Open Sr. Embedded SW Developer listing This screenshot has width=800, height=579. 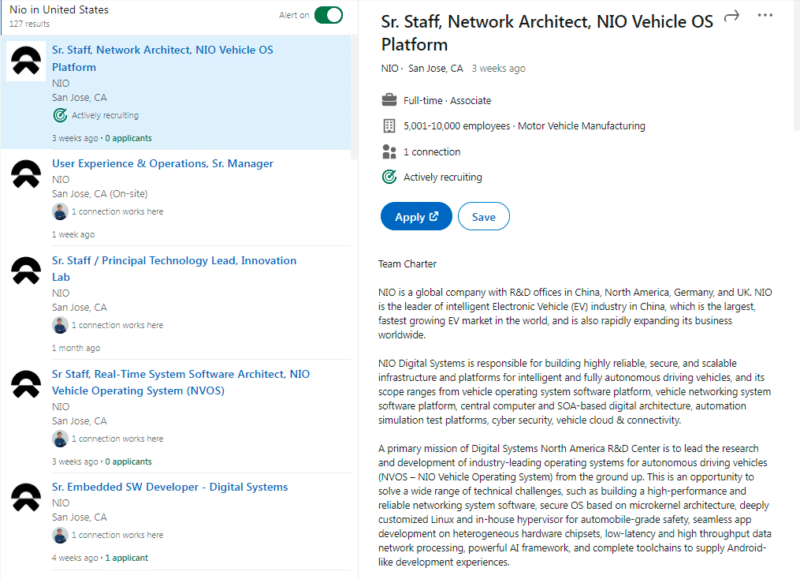tap(169, 487)
